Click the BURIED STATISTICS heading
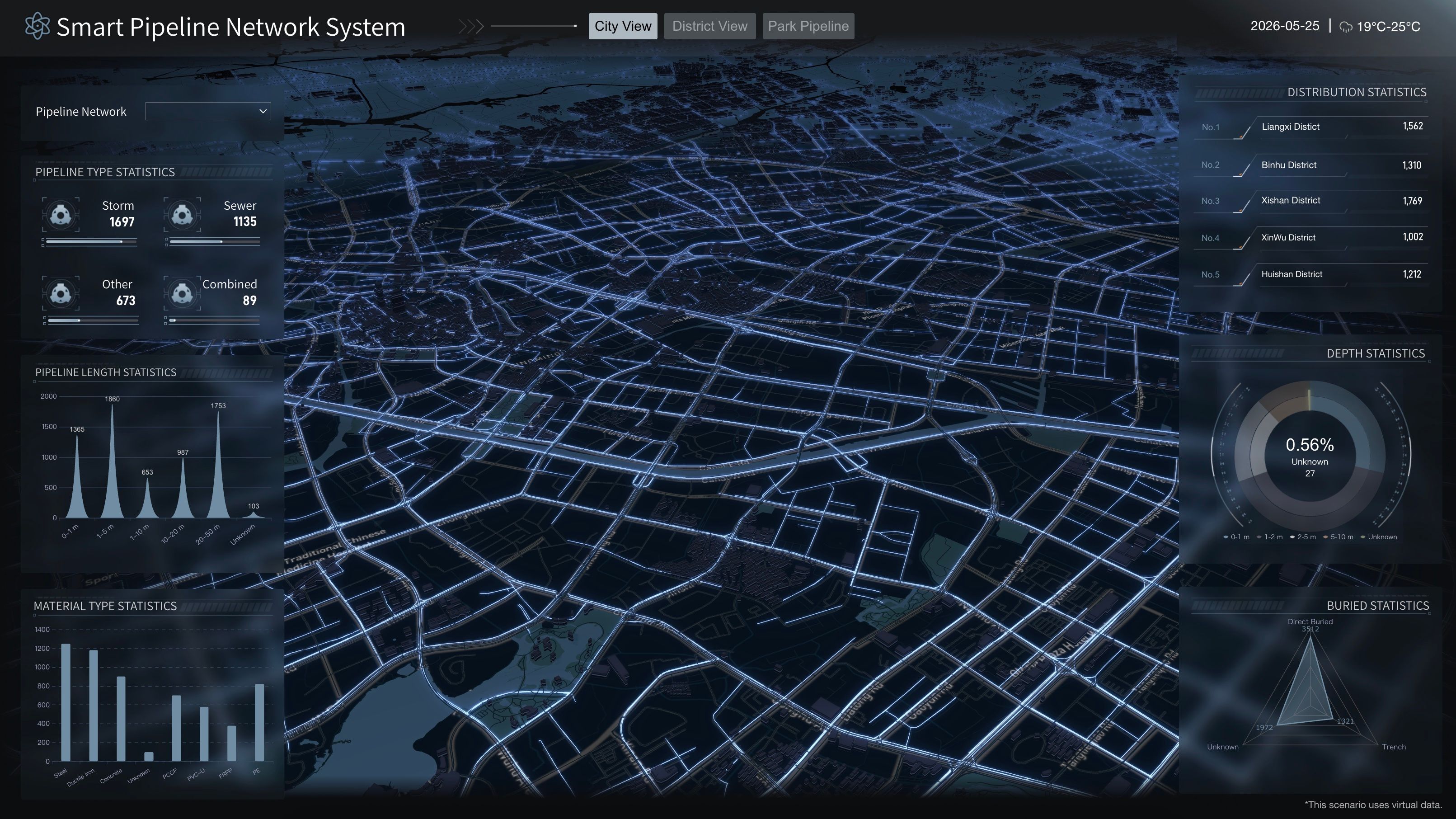This screenshot has height=819, width=1456. pos(1377,605)
